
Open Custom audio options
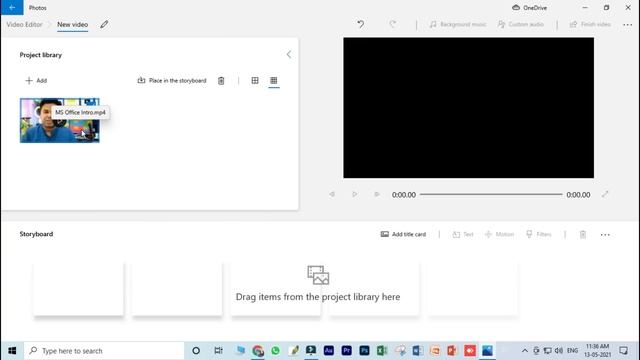coord(521,24)
